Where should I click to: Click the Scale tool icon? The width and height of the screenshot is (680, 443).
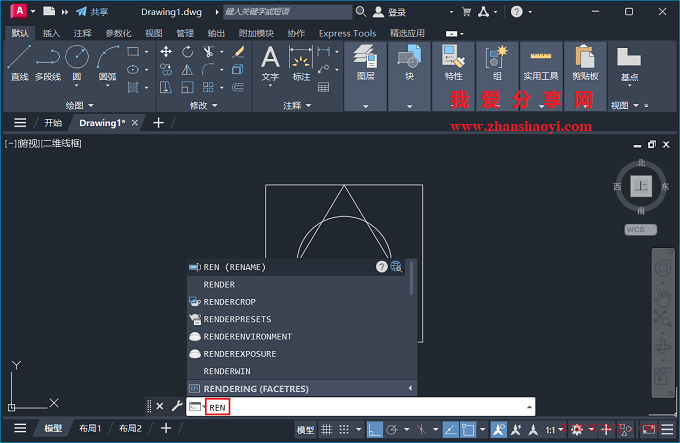click(x=187, y=87)
